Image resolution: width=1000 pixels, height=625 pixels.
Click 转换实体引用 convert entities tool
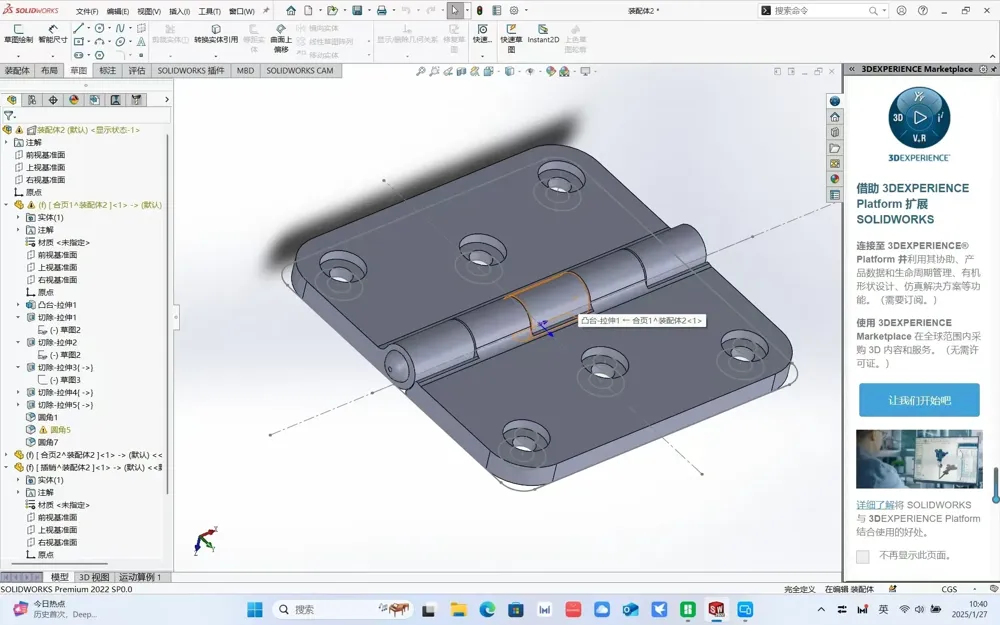216,34
